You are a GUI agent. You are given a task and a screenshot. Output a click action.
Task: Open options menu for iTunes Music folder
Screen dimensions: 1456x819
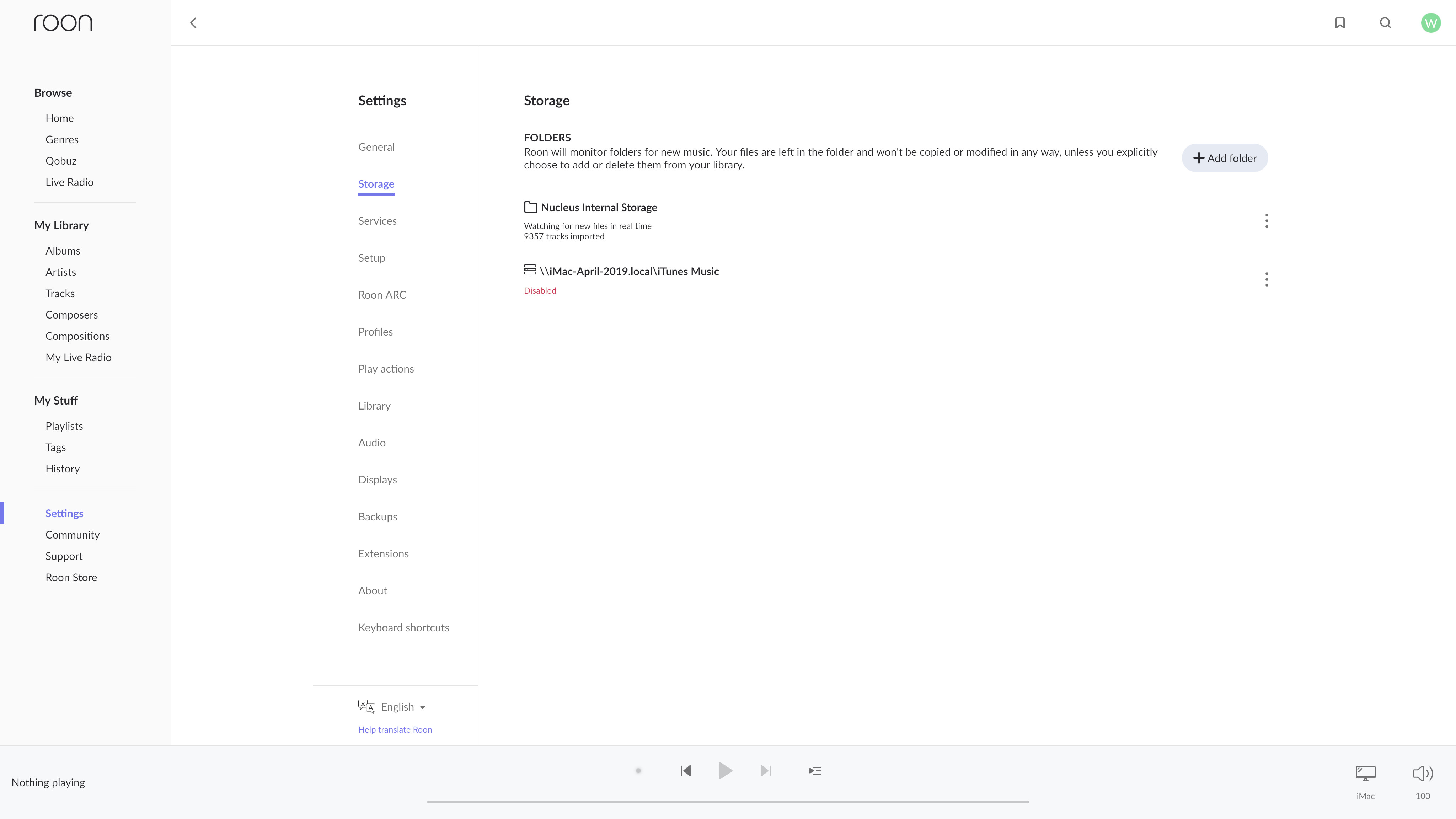pyautogui.click(x=1267, y=279)
